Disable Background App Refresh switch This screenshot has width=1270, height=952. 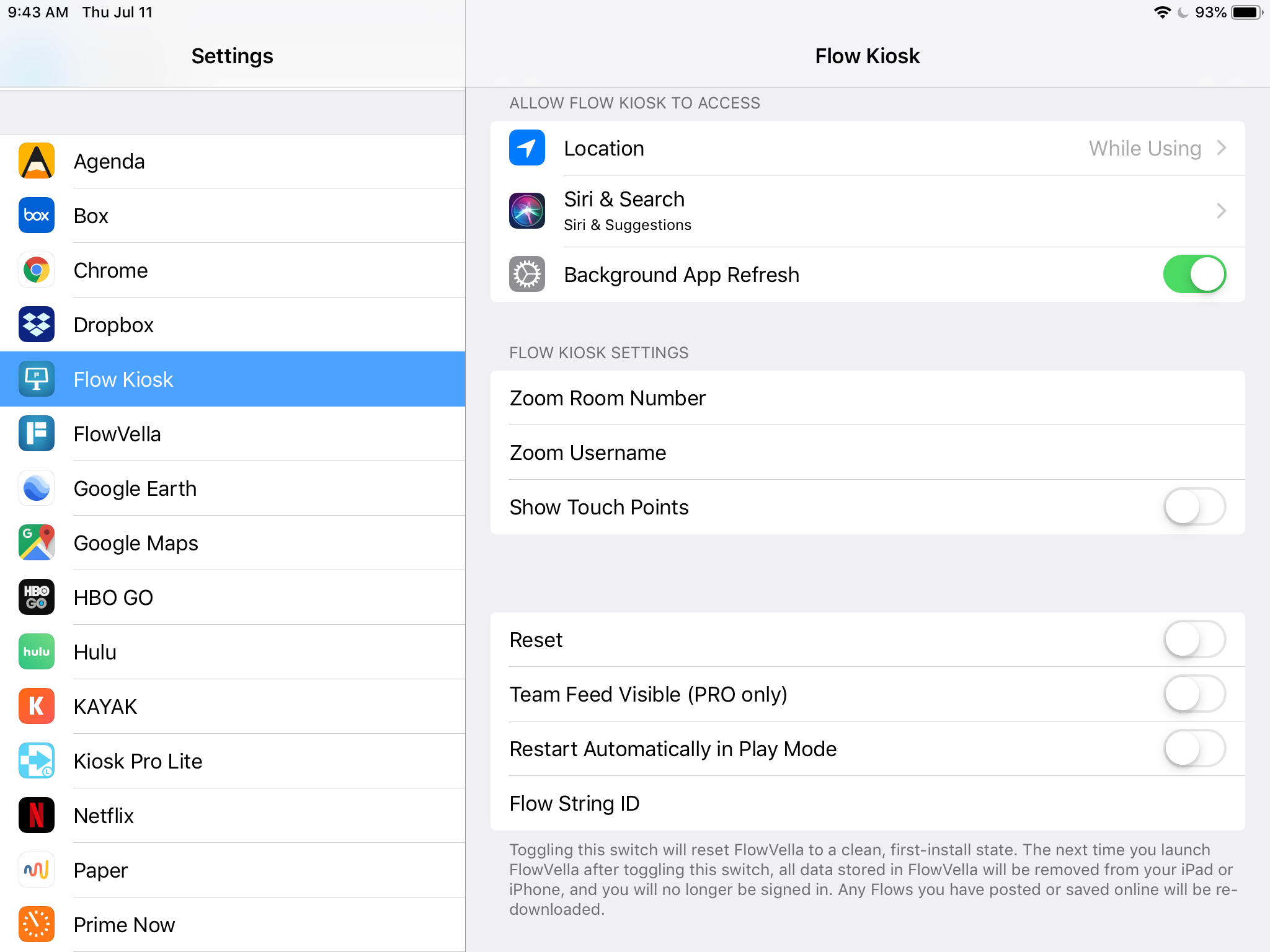pyautogui.click(x=1194, y=274)
